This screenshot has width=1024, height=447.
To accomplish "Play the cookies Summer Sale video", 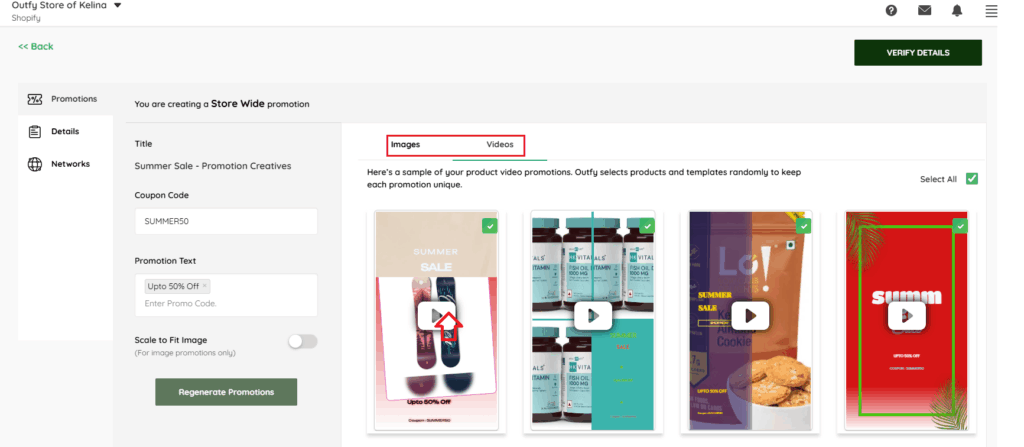I will pos(750,315).
